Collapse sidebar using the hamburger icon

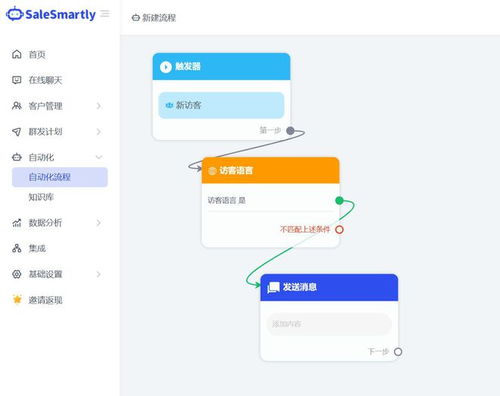pyautogui.click(x=105, y=14)
